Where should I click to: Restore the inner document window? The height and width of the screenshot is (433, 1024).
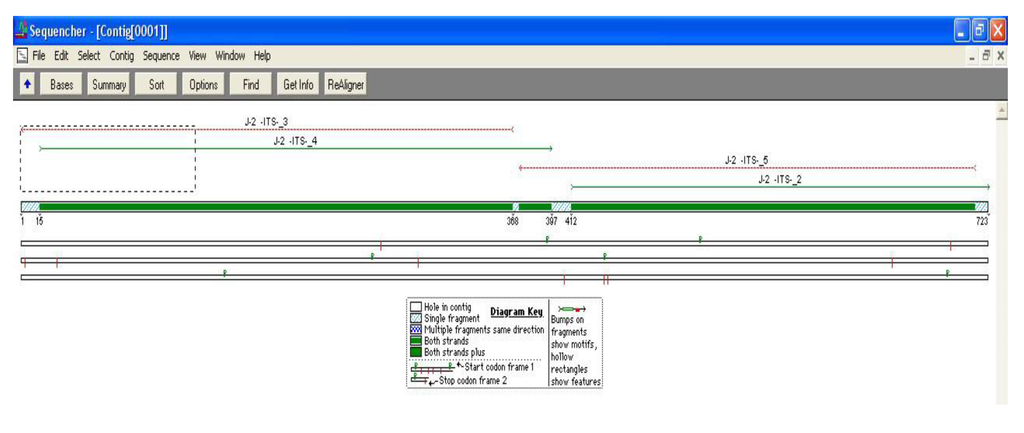point(985,56)
